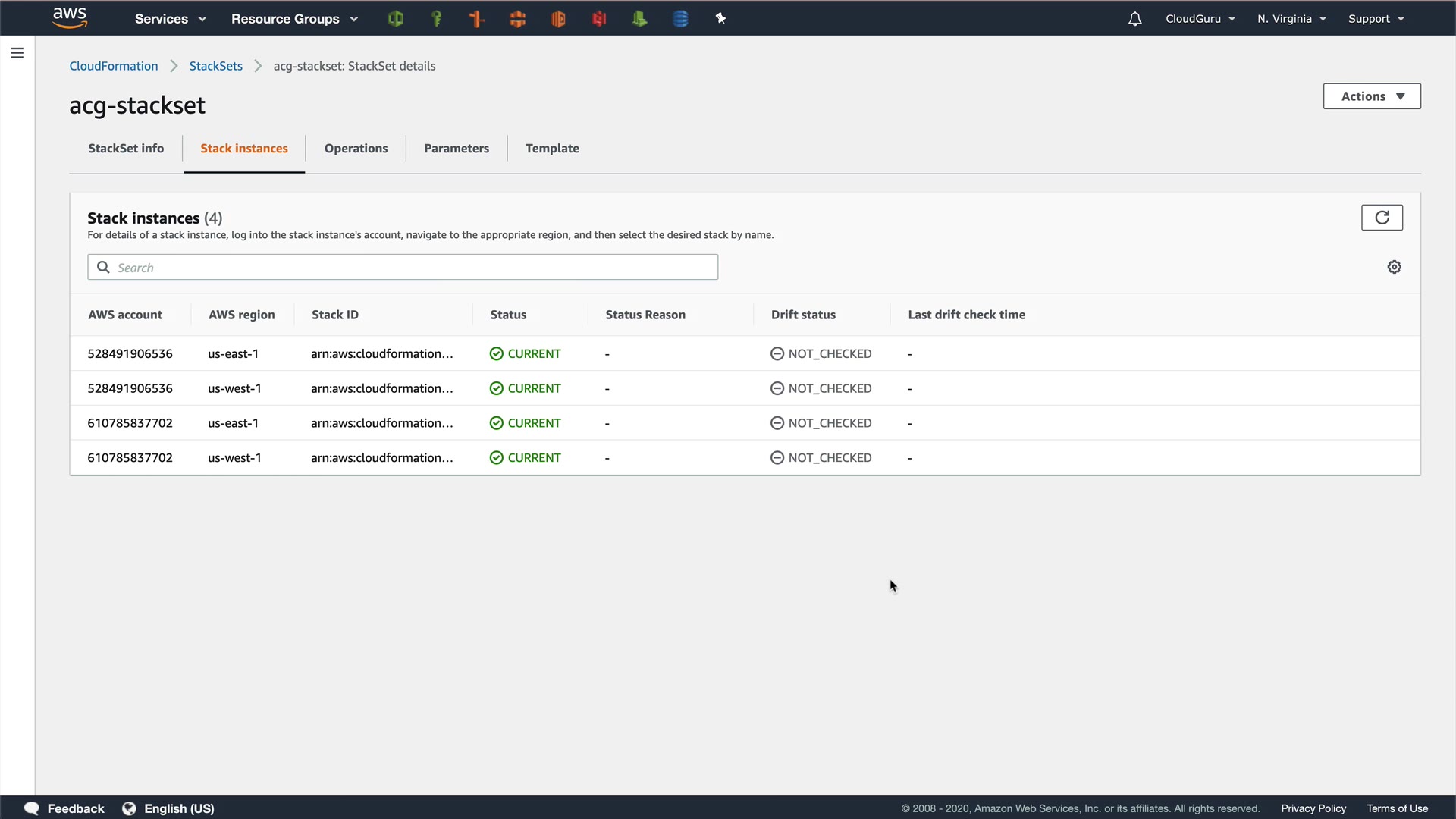Click the pin shortcuts icon
Screen dimensions: 1456x819
coord(720,19)
